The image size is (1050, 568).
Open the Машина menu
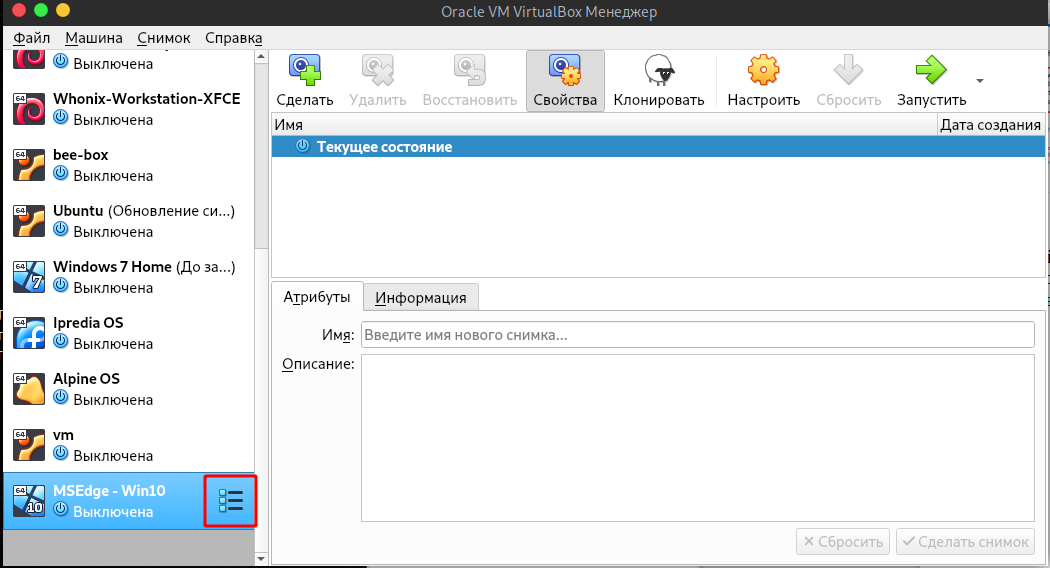click(94, 38)
